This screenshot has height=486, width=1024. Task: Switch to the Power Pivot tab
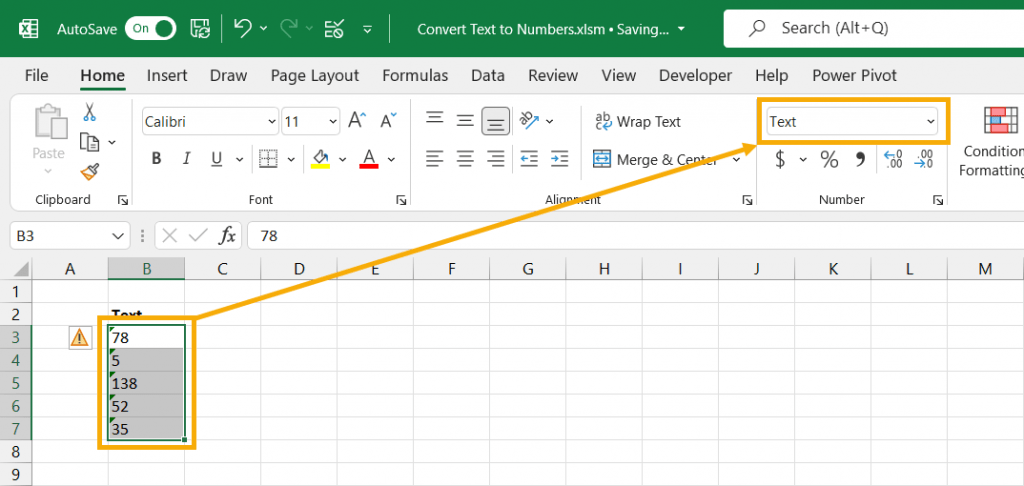tap(854, 76)
